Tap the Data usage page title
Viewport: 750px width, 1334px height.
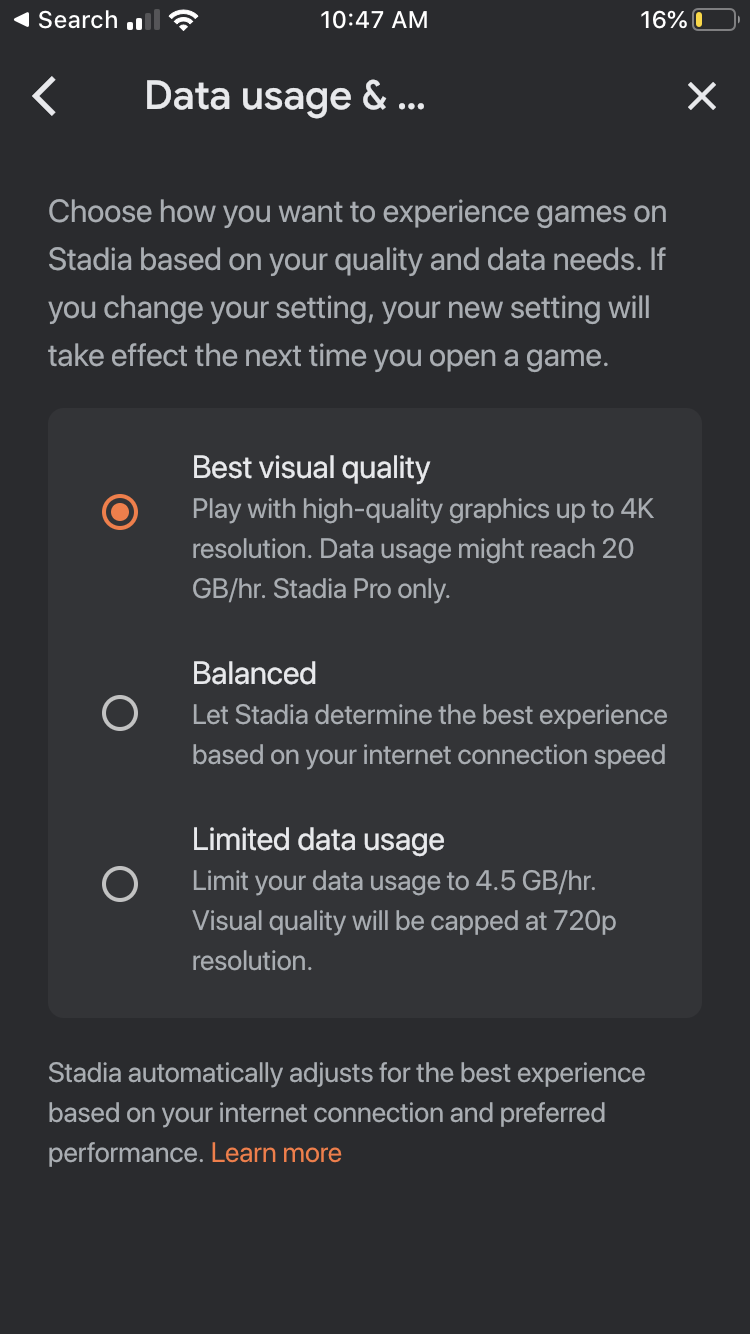[x=285, y=97]
